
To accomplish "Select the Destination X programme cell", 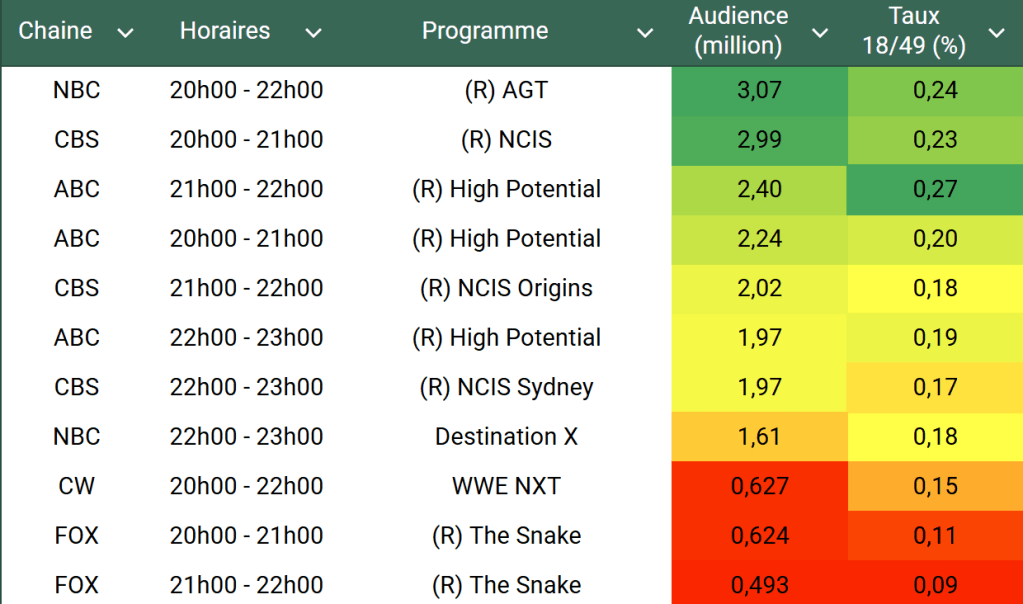I will pos(506,437).
